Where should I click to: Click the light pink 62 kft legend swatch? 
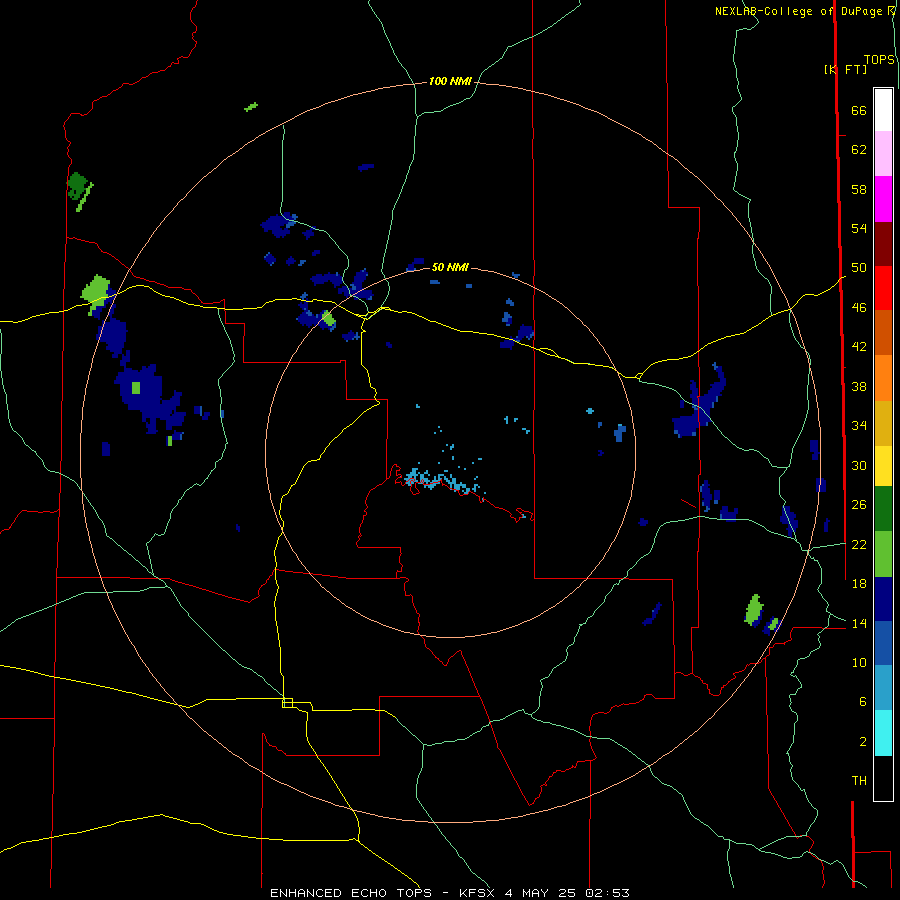[x=883, y=154]
